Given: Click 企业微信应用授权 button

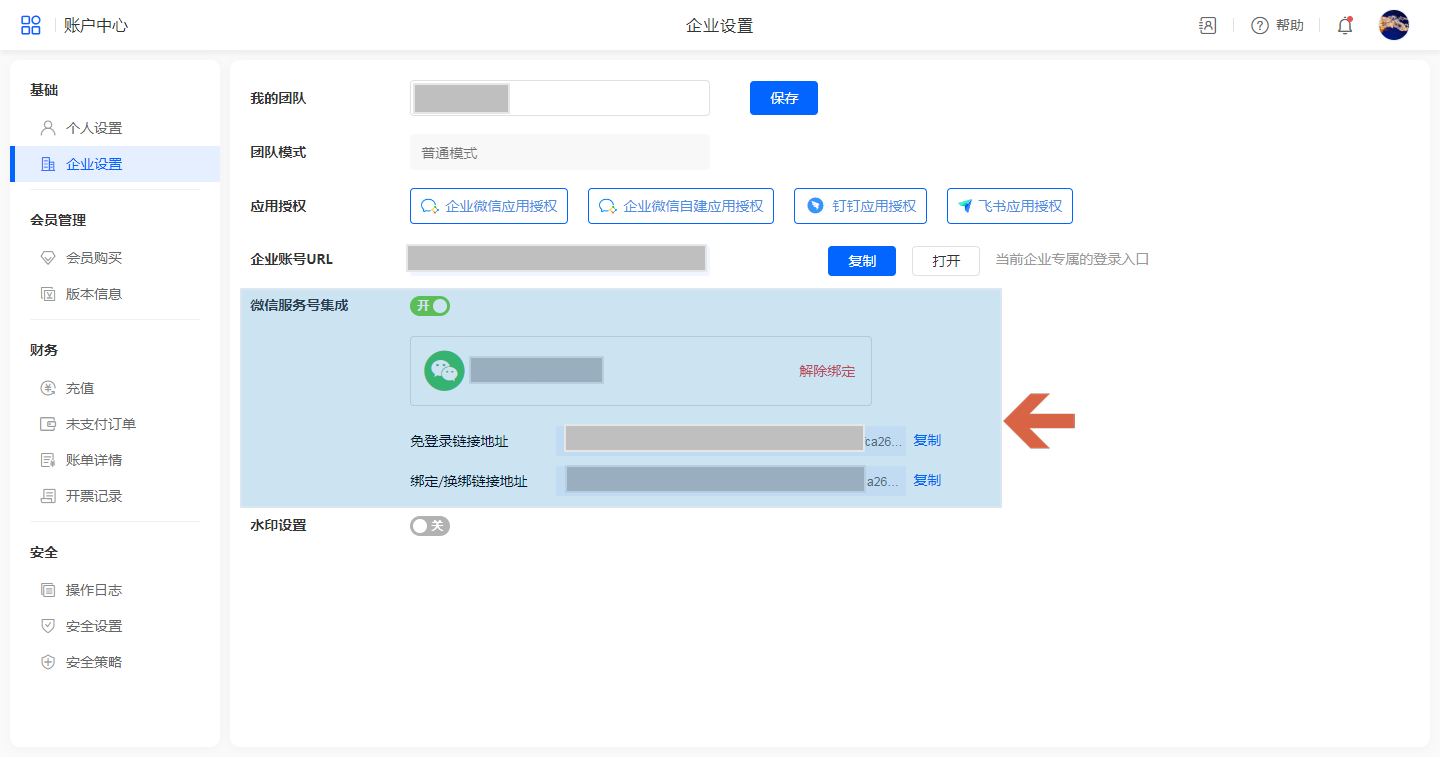Looking at the screenshot, I should coord(489,206).
